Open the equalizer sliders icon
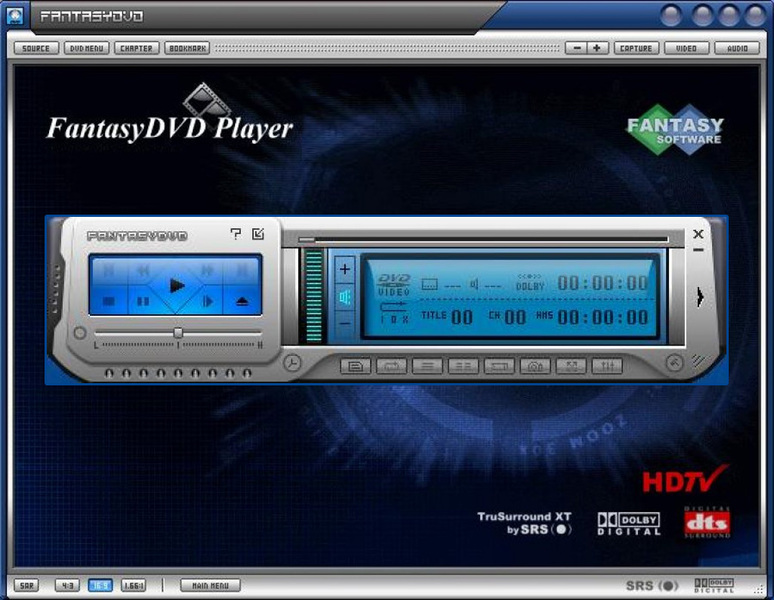 [x=607, y=366]
